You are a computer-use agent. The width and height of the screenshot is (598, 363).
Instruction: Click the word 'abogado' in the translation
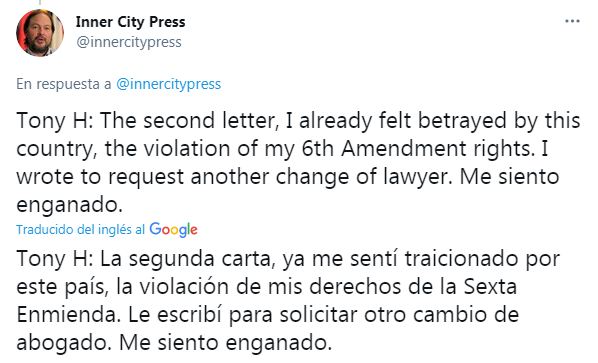[x=64, y=342]
